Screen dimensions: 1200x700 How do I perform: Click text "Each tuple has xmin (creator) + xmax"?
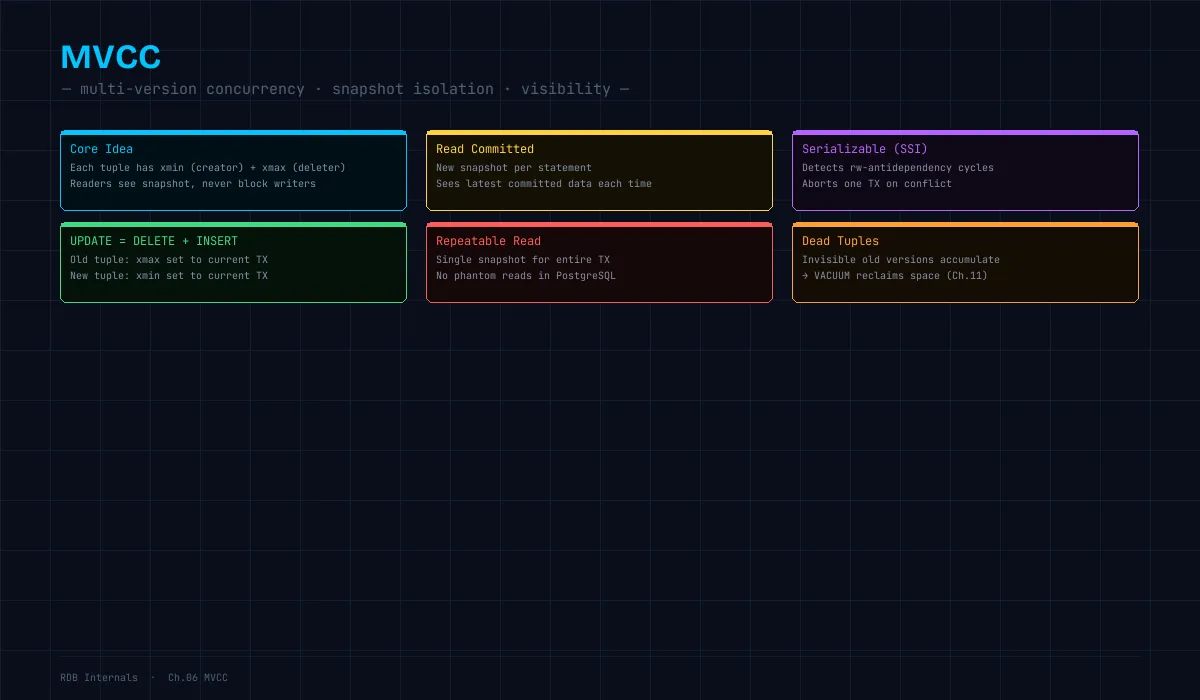(178, 168)
